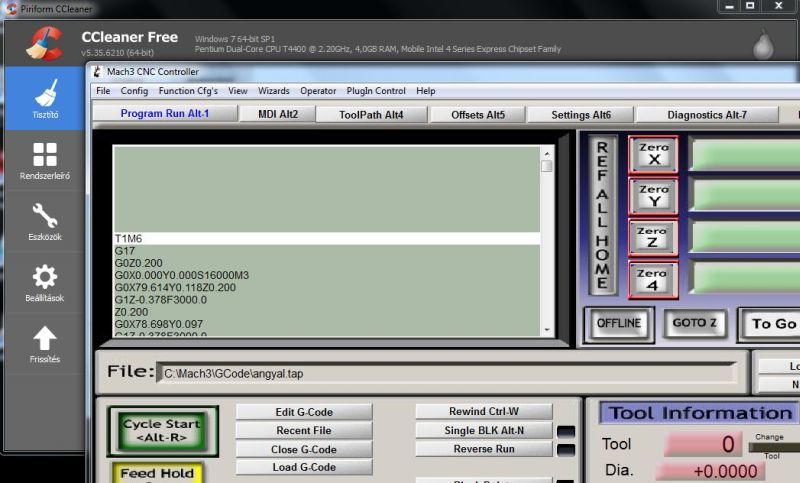
Task: Open Beállítások settings gear icon
Action: coord(44,283)
